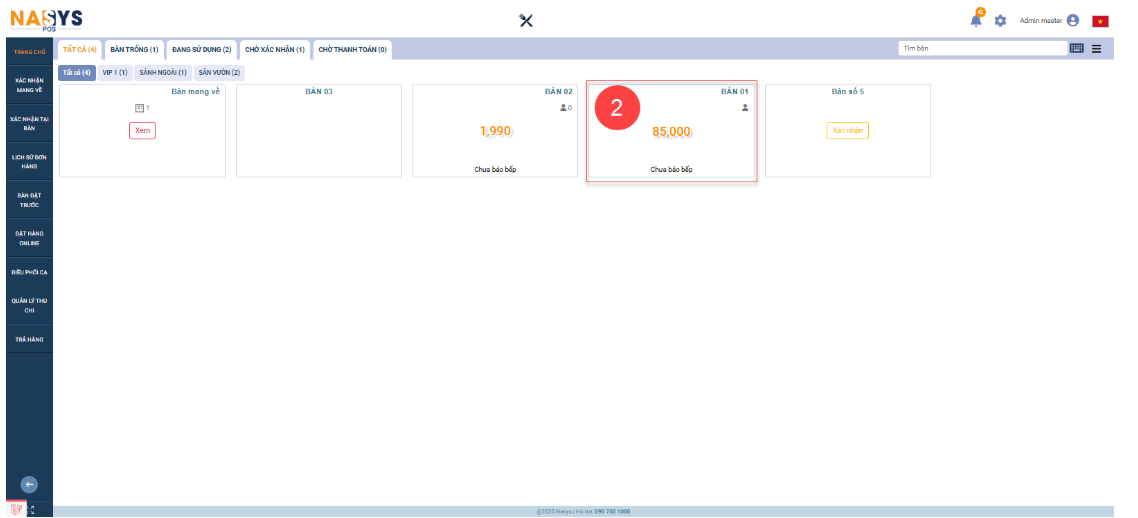The image size is (1138, 518).
Task: Open the CHỜ THANH TOÁN (0) tab
Action: [x=352, y=49]
